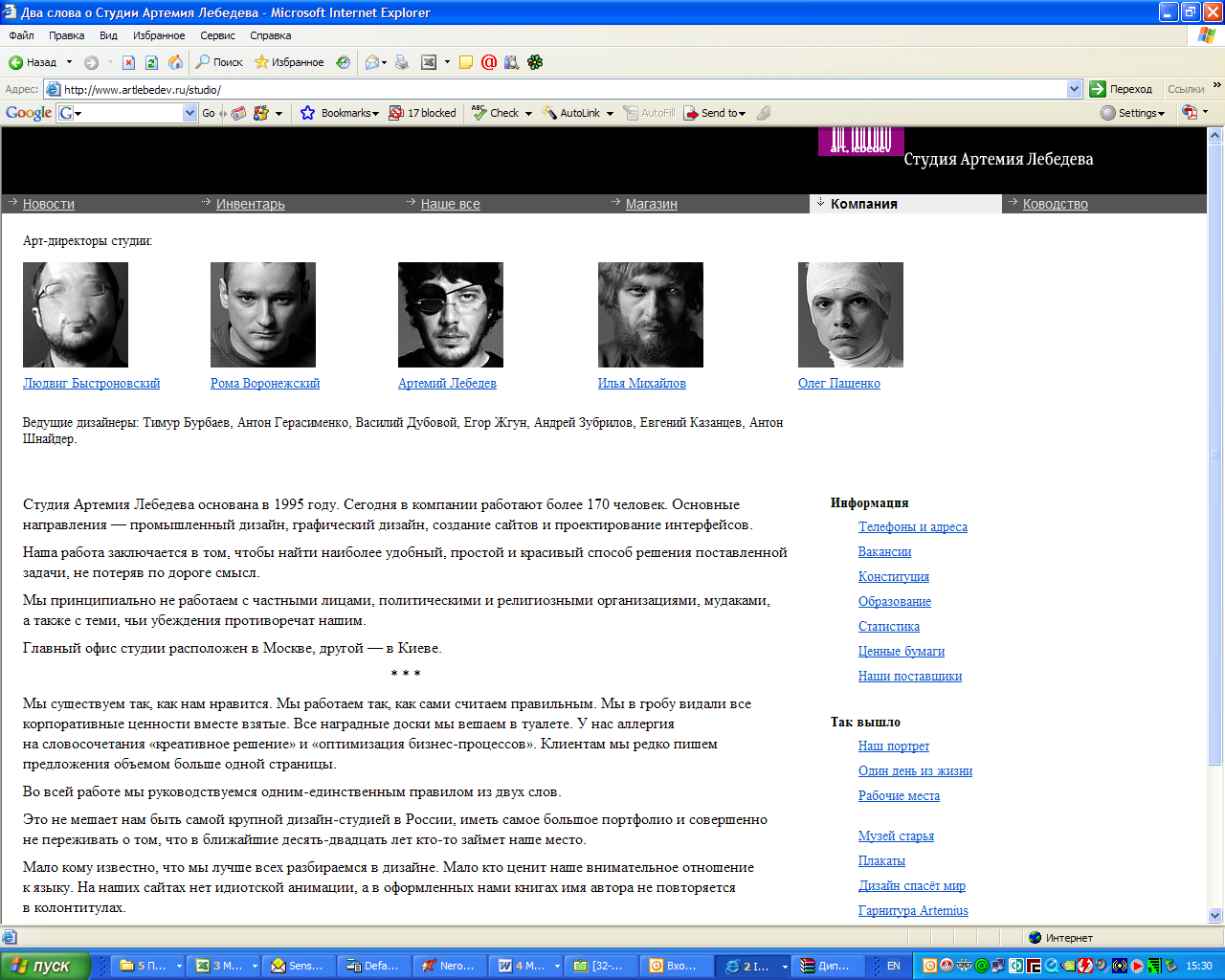Go back with the Назад arrow
The width and height of the screenshot is (1225, 980).
coord(33,62)
